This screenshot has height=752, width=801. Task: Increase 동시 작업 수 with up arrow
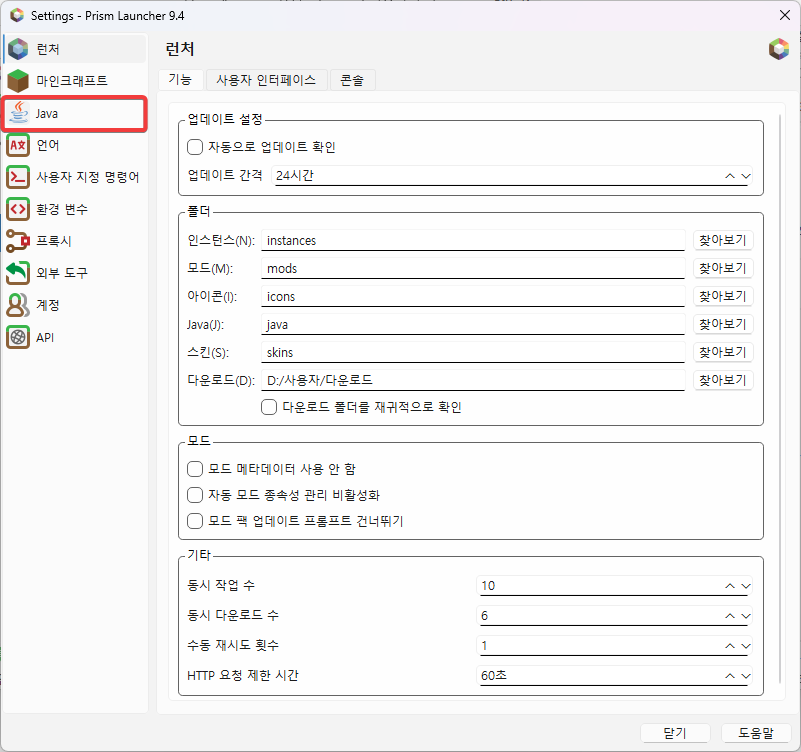[730, 586]
